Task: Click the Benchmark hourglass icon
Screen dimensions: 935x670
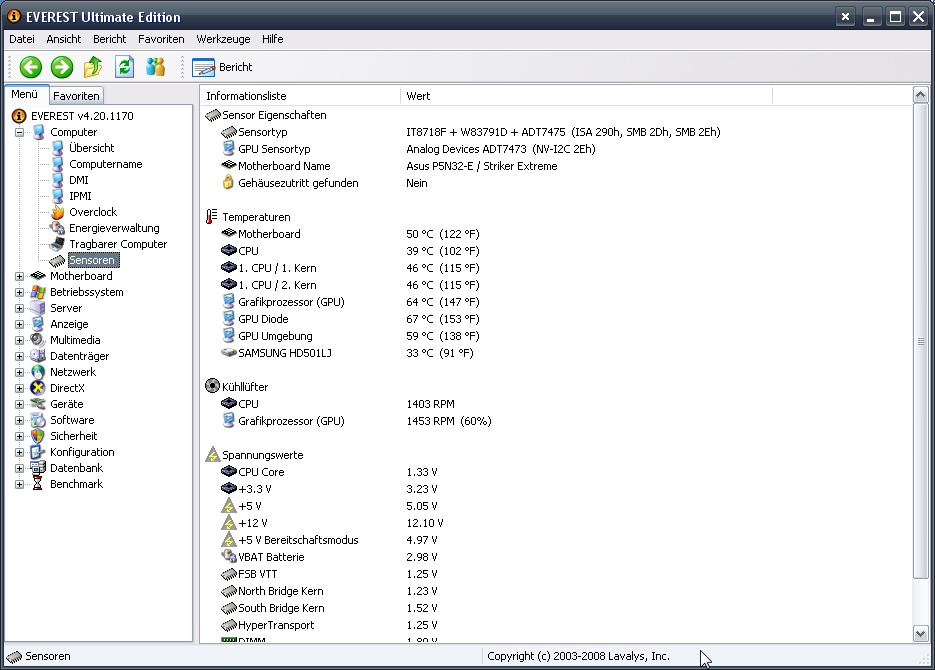Action: point(38,484)
